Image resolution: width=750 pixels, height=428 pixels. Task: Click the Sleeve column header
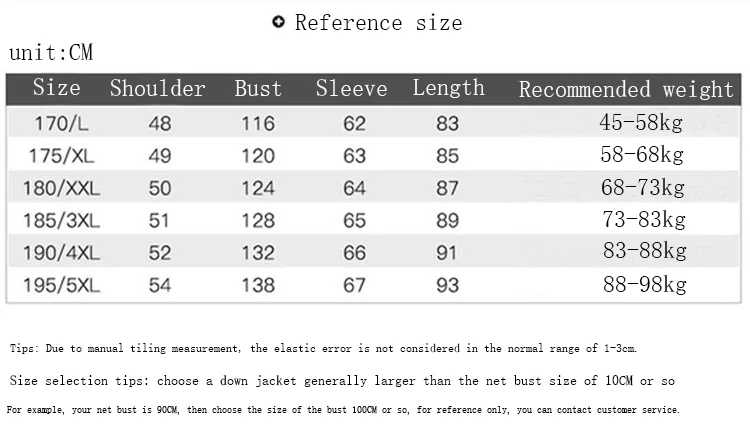[x=351, y=88]
